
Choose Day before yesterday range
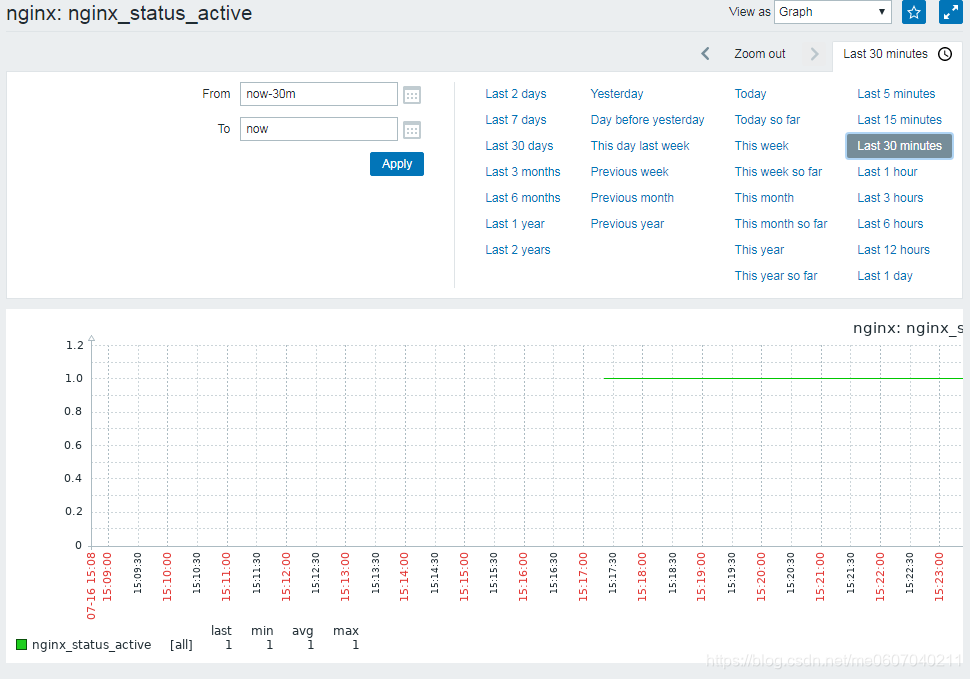tap(647, 120)
